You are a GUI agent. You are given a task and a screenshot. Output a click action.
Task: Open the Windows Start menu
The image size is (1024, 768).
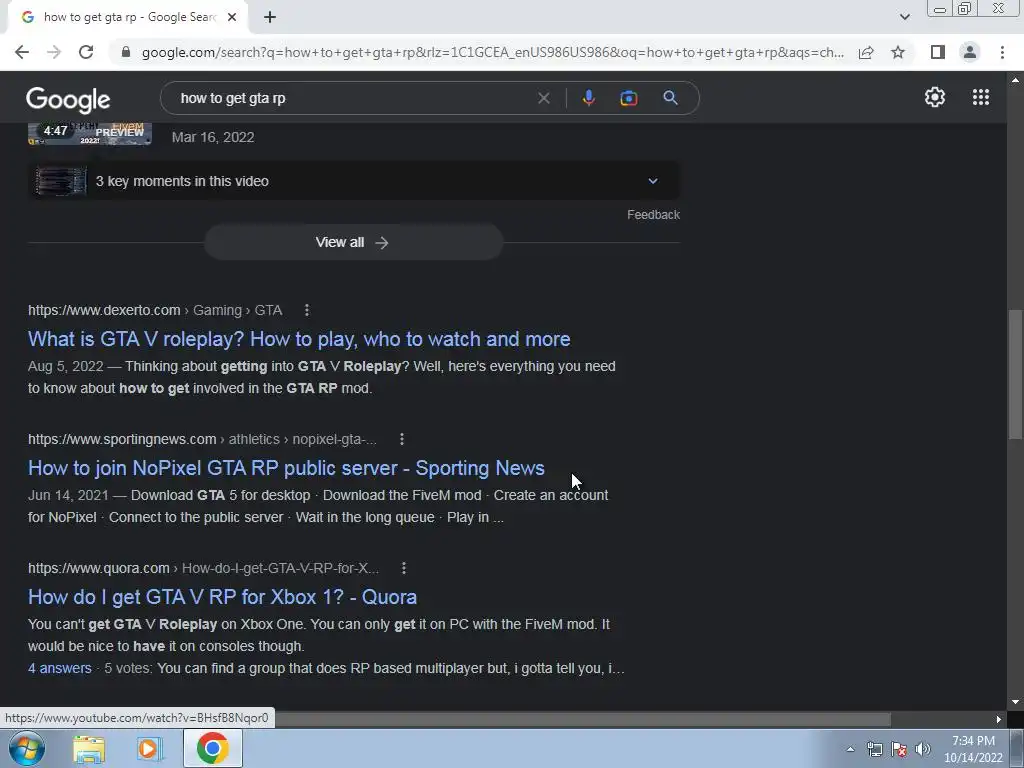click(x=26, y=748)
